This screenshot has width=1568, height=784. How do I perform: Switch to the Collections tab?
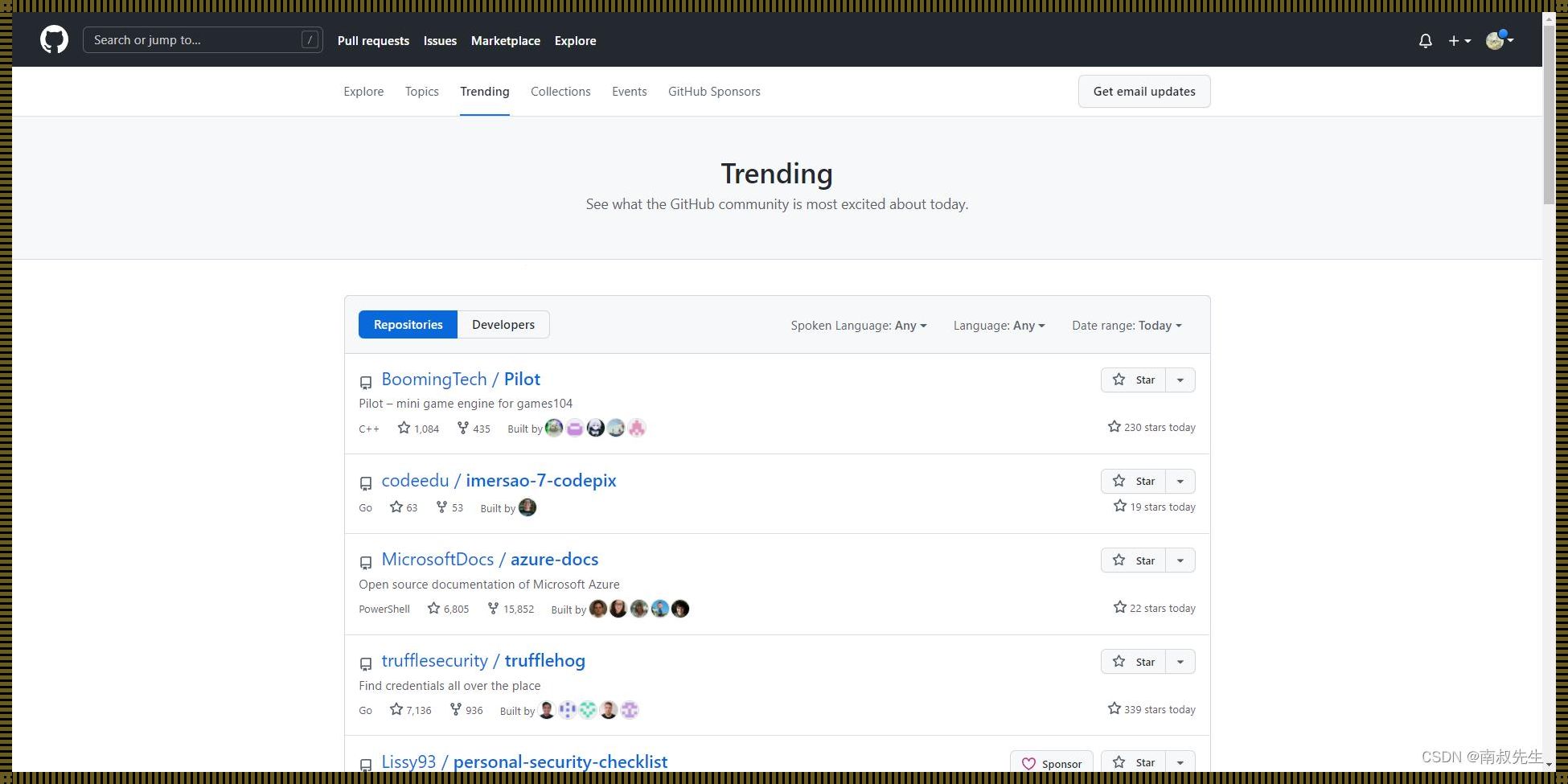(x=560, y=92)
